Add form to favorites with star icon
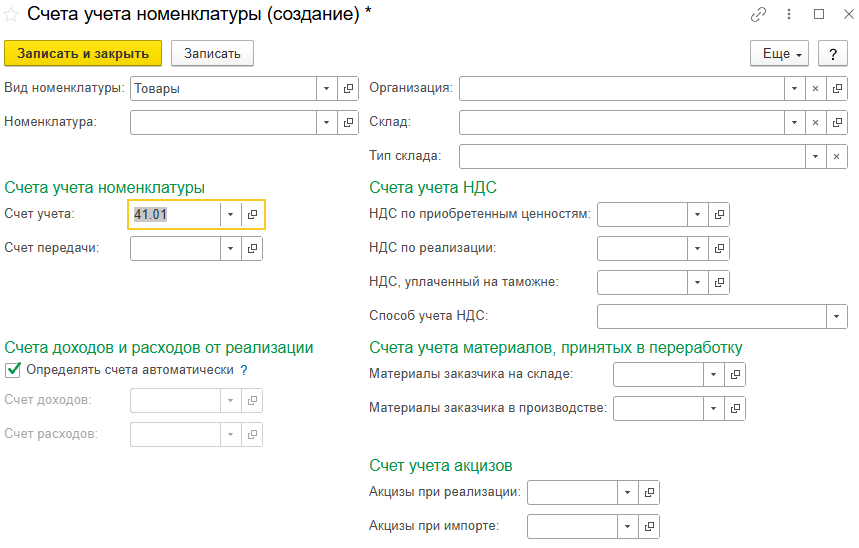The image size is (859, 548). [x=11, y=15]
